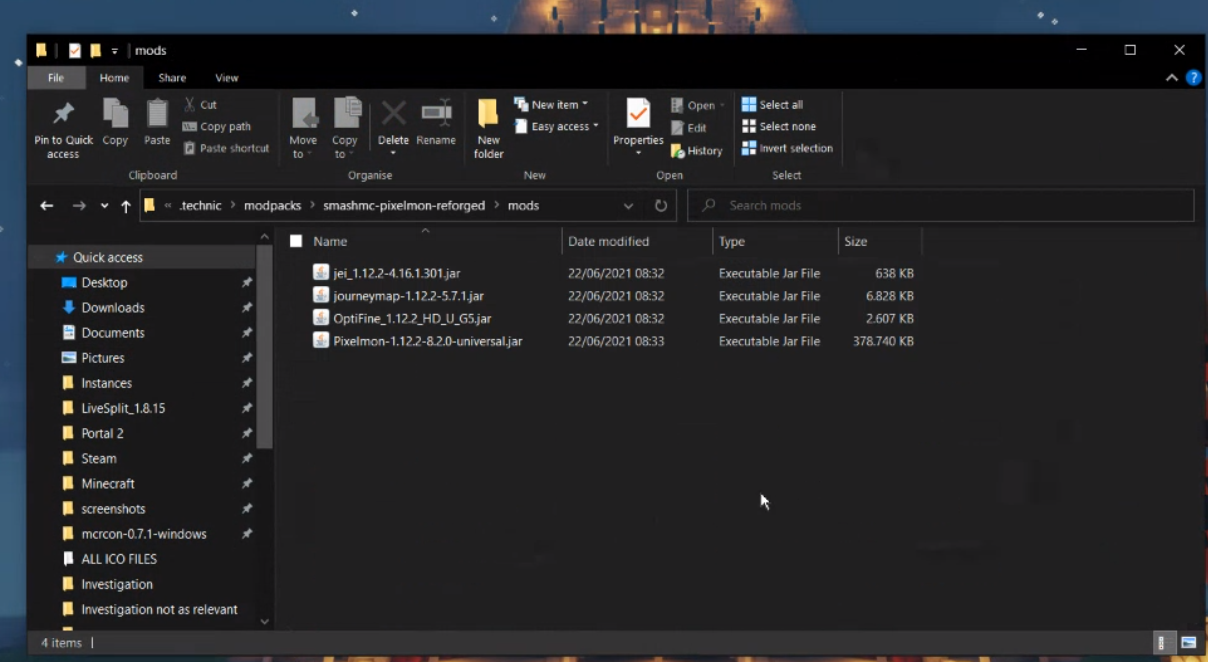Expand the hidden path chevrons in the address bar
Screen dimensions: 1208x662
(168, 205)
